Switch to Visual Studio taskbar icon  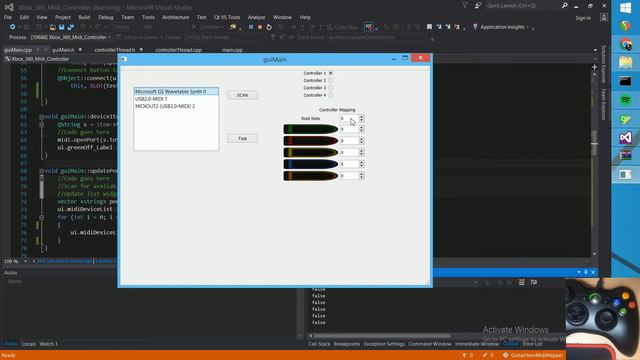coord(625,137)
